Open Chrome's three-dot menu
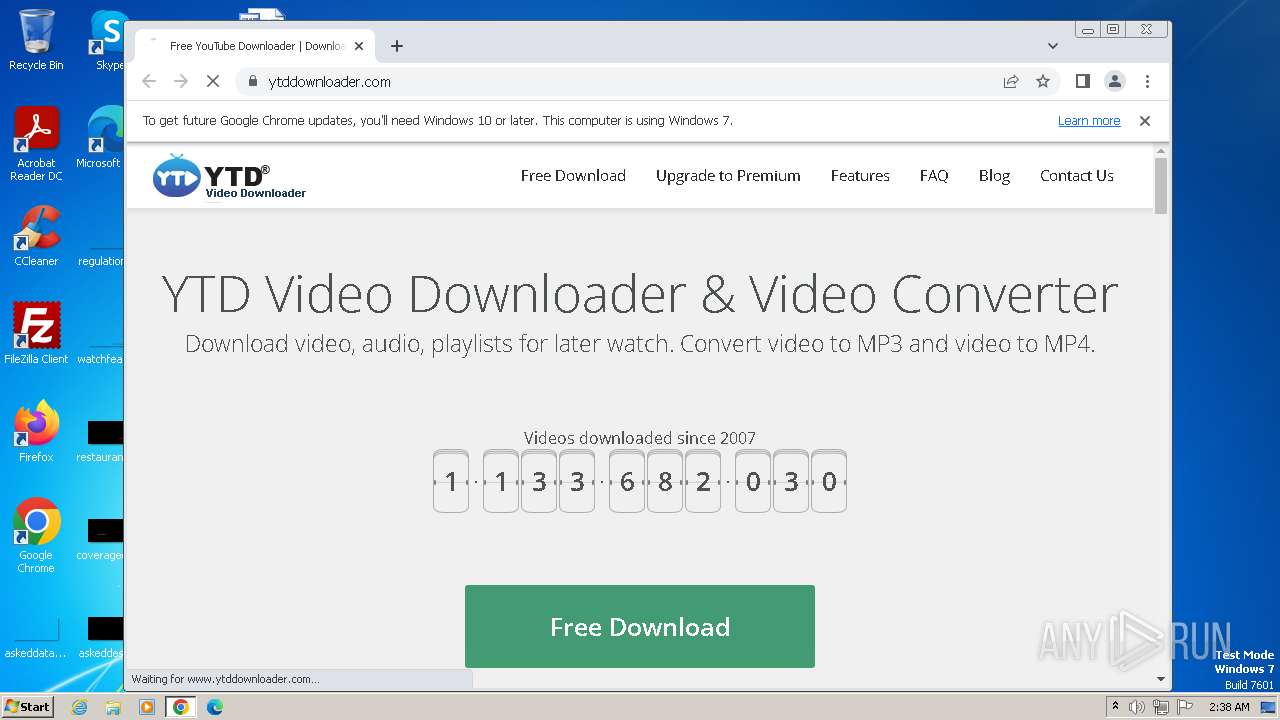 pos(1147,81)
